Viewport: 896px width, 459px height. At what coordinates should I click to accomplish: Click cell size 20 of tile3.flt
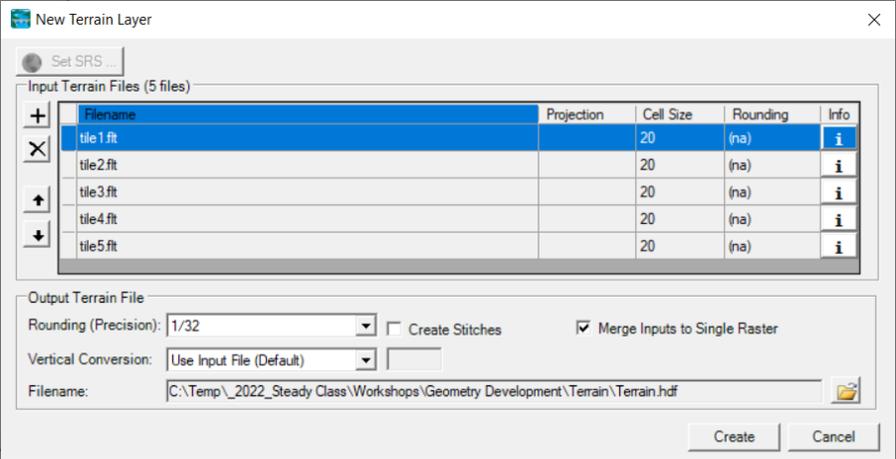(680, 192)
